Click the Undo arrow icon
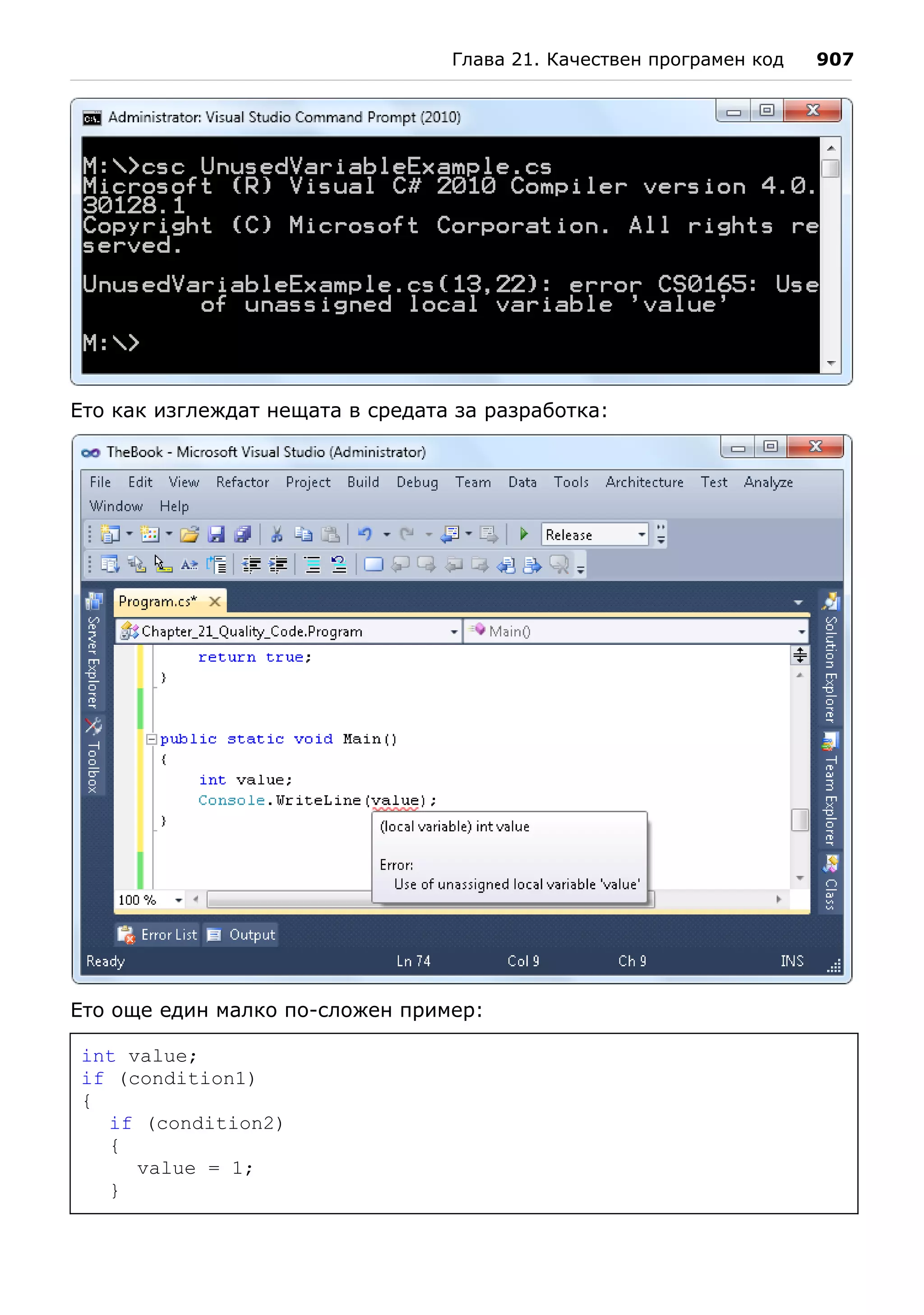 pos(365,534)
